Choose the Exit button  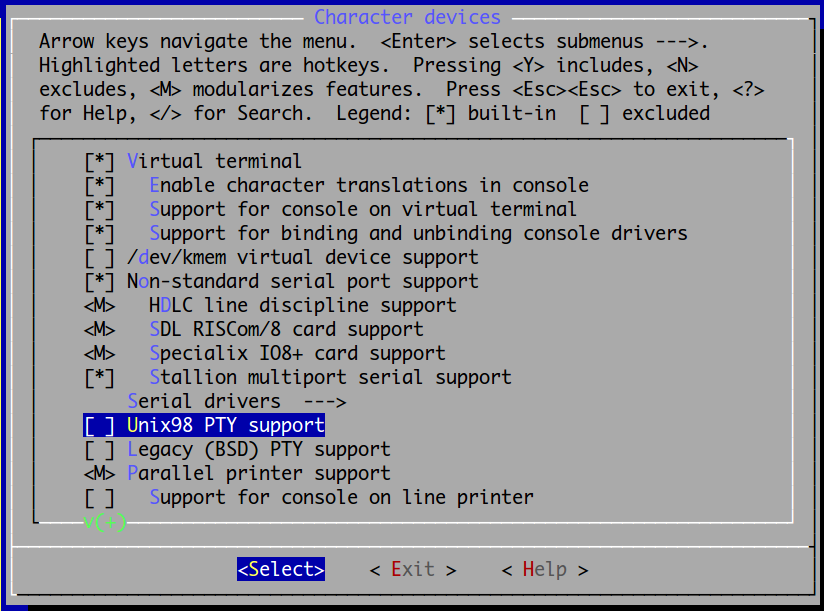click(x=413, y=569)
